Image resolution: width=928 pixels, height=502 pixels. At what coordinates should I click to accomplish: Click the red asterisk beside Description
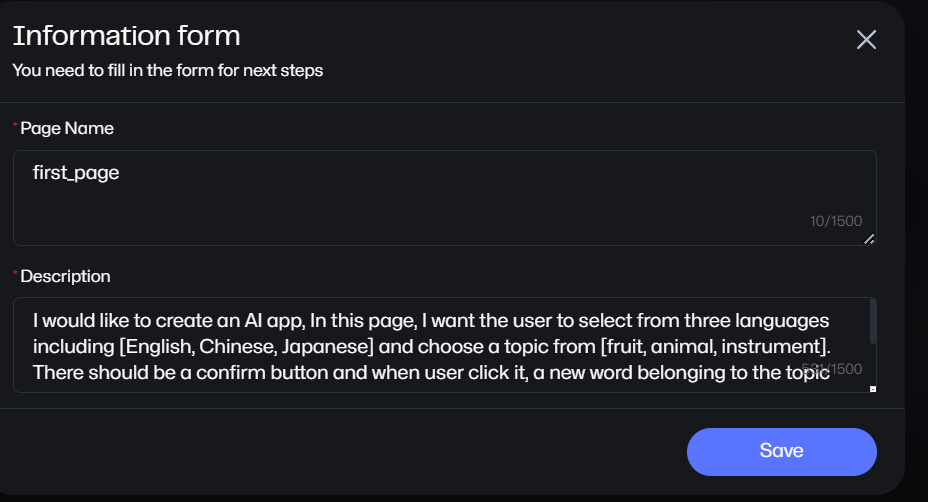pyautogui.click(x=15, y=274)
